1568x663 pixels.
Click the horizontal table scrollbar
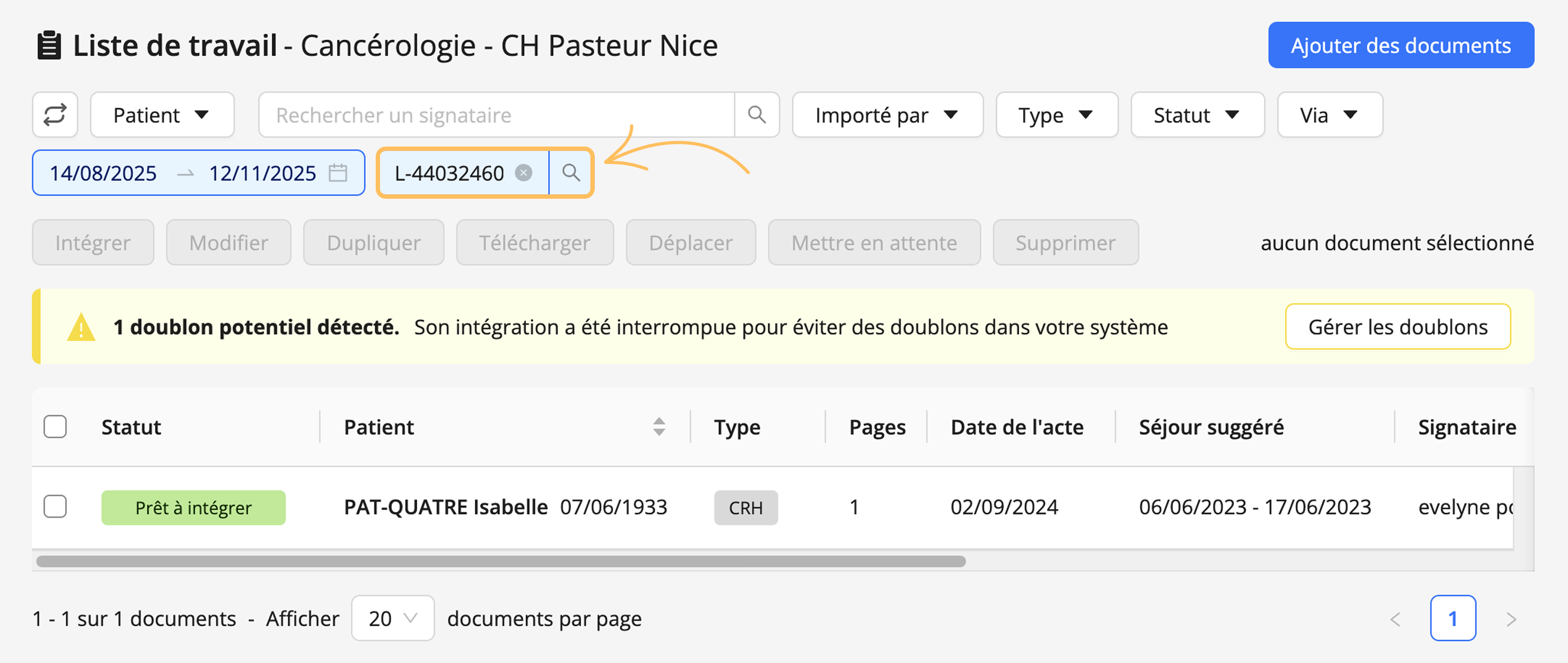coord(501,561)
